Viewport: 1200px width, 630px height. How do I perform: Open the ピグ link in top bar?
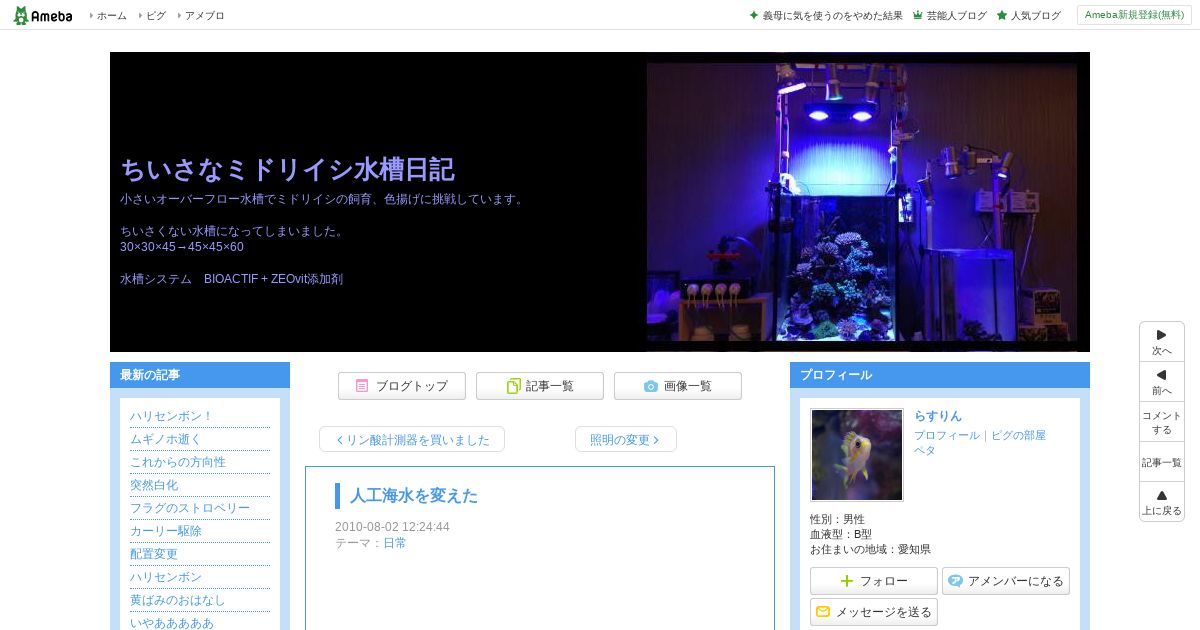pos(156,16)
